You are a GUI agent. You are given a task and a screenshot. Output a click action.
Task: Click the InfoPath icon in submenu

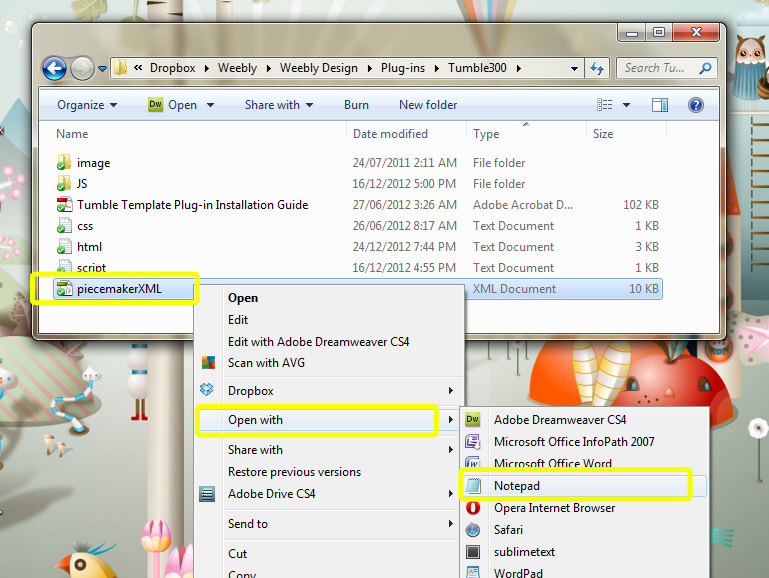point(473,442)
